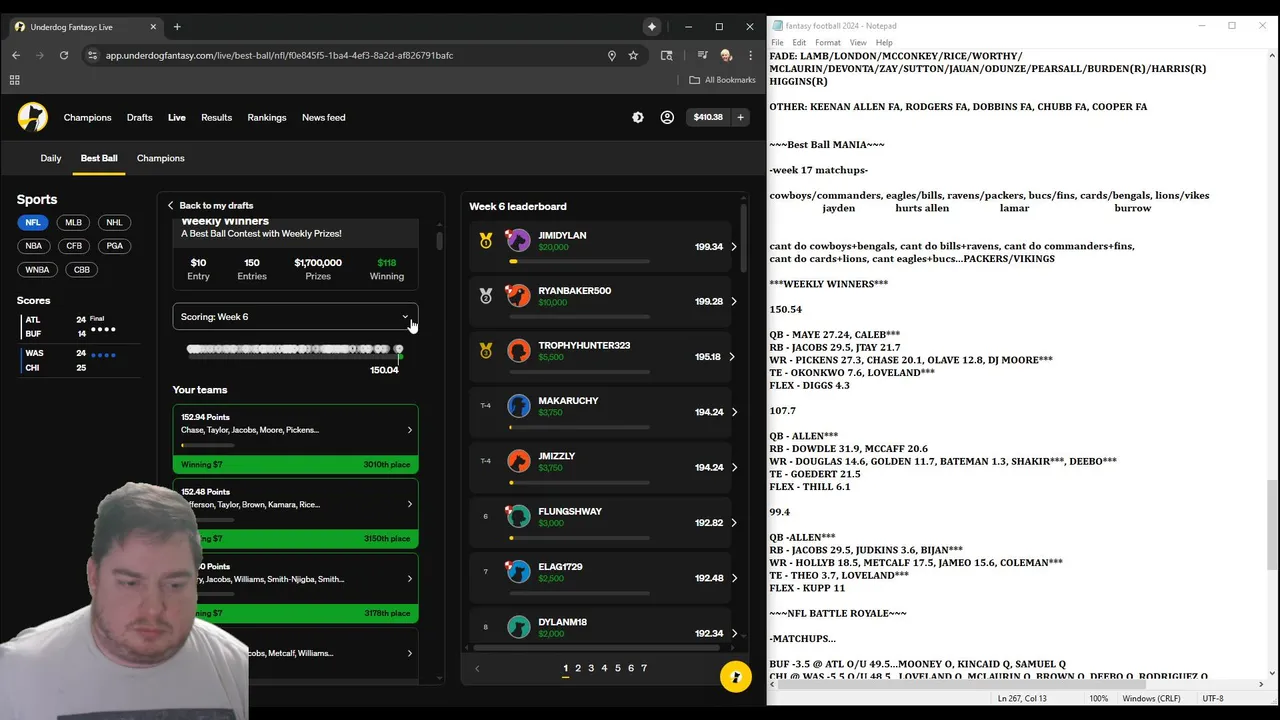Open Chrome three-dot menu
Viewport: 1280px width, 720px height.
click(x=750, y=55)
